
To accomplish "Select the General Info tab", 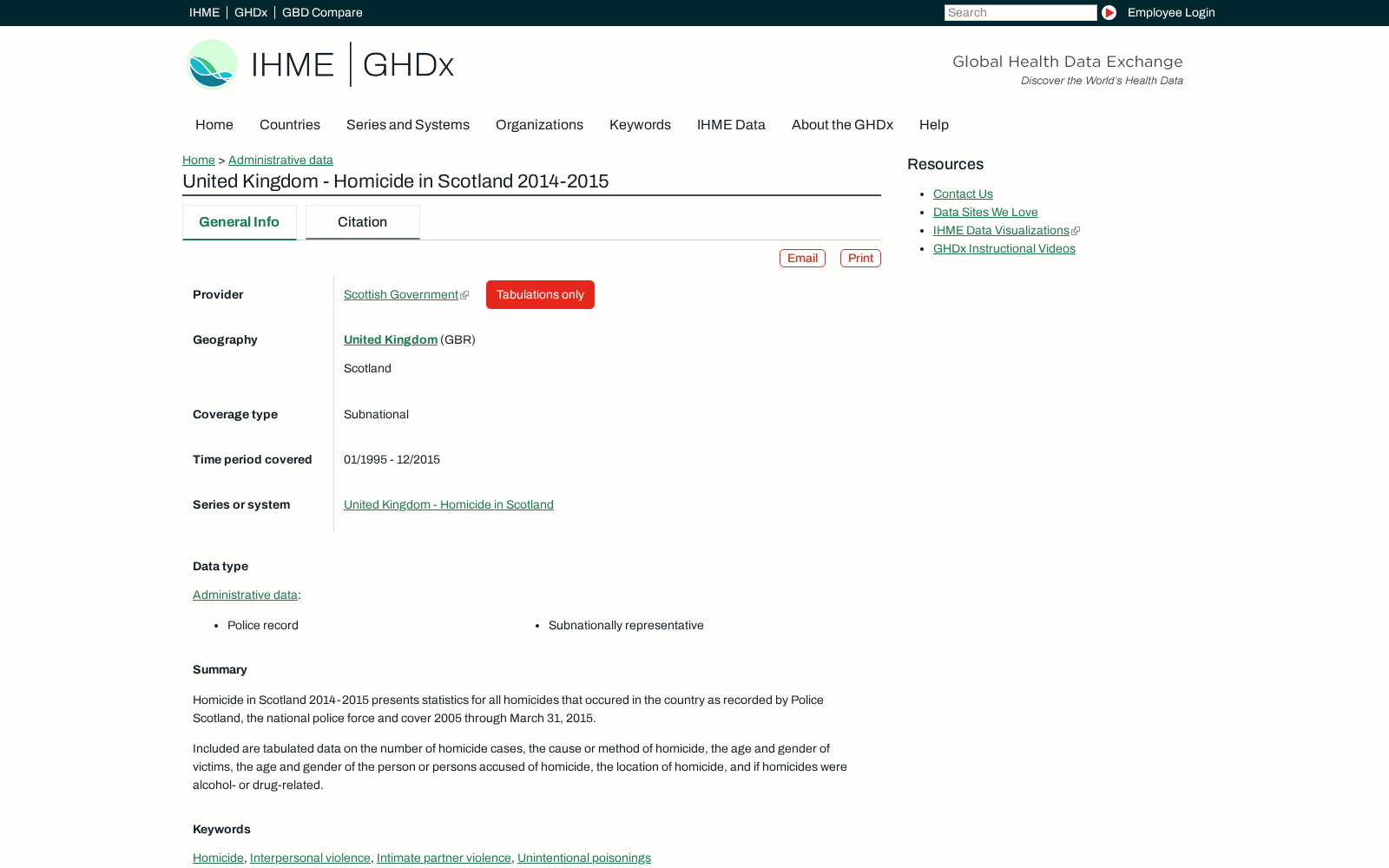I will click(240, 222).
